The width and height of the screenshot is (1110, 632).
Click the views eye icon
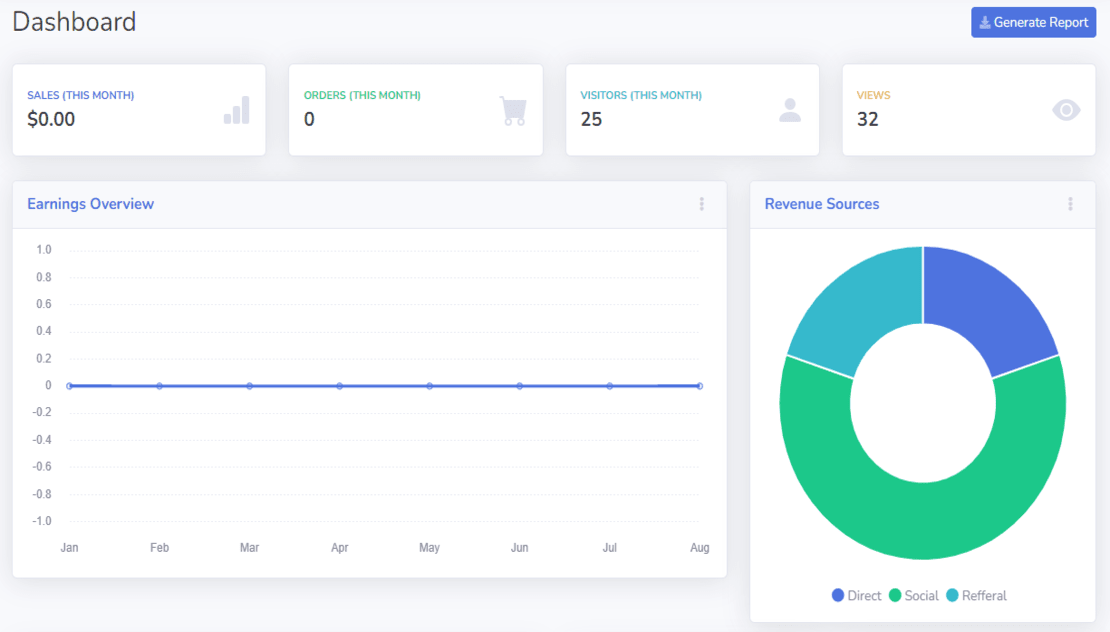click(1066, 110)
